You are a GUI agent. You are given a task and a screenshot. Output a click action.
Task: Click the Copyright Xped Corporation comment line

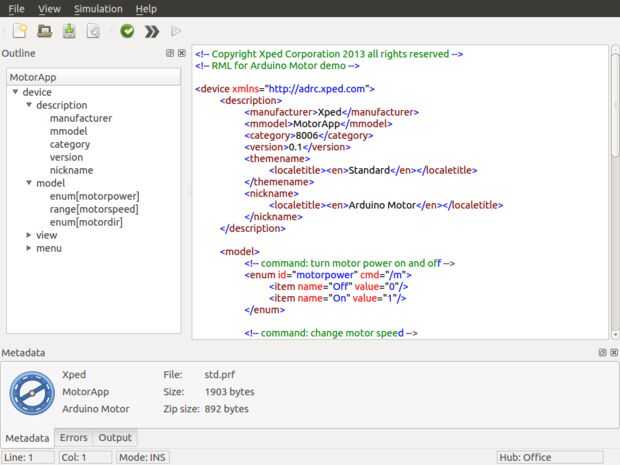tap(329, 54)
